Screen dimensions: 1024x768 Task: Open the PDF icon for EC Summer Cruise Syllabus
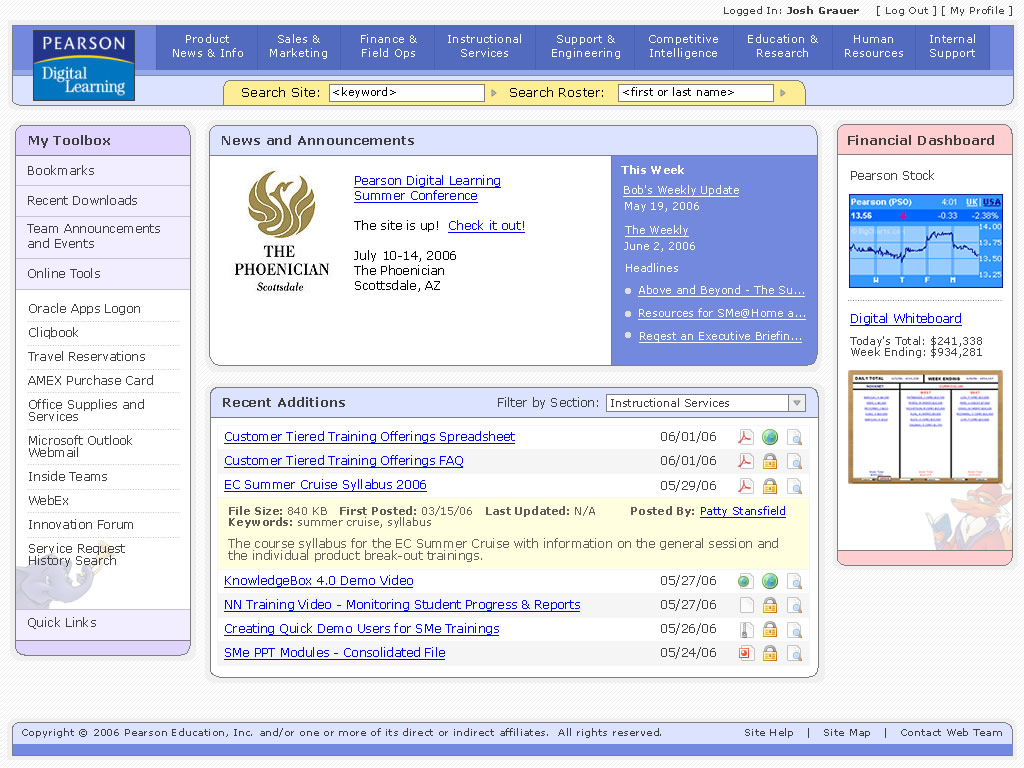coord(745,485)
